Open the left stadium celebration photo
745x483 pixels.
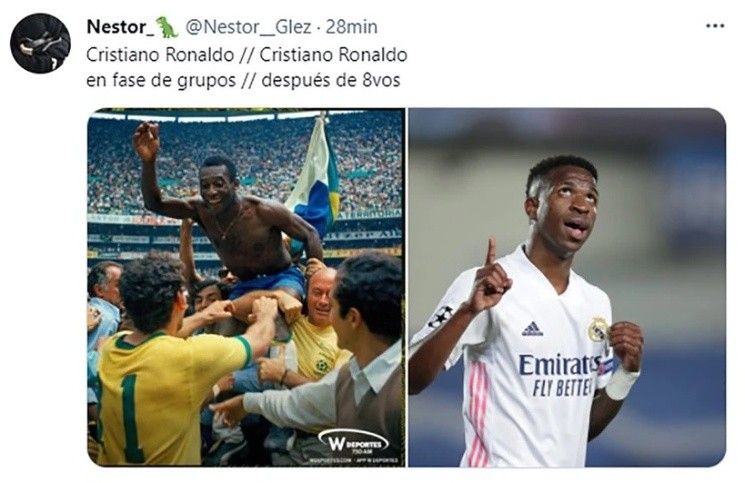click(x=246, y=287)
